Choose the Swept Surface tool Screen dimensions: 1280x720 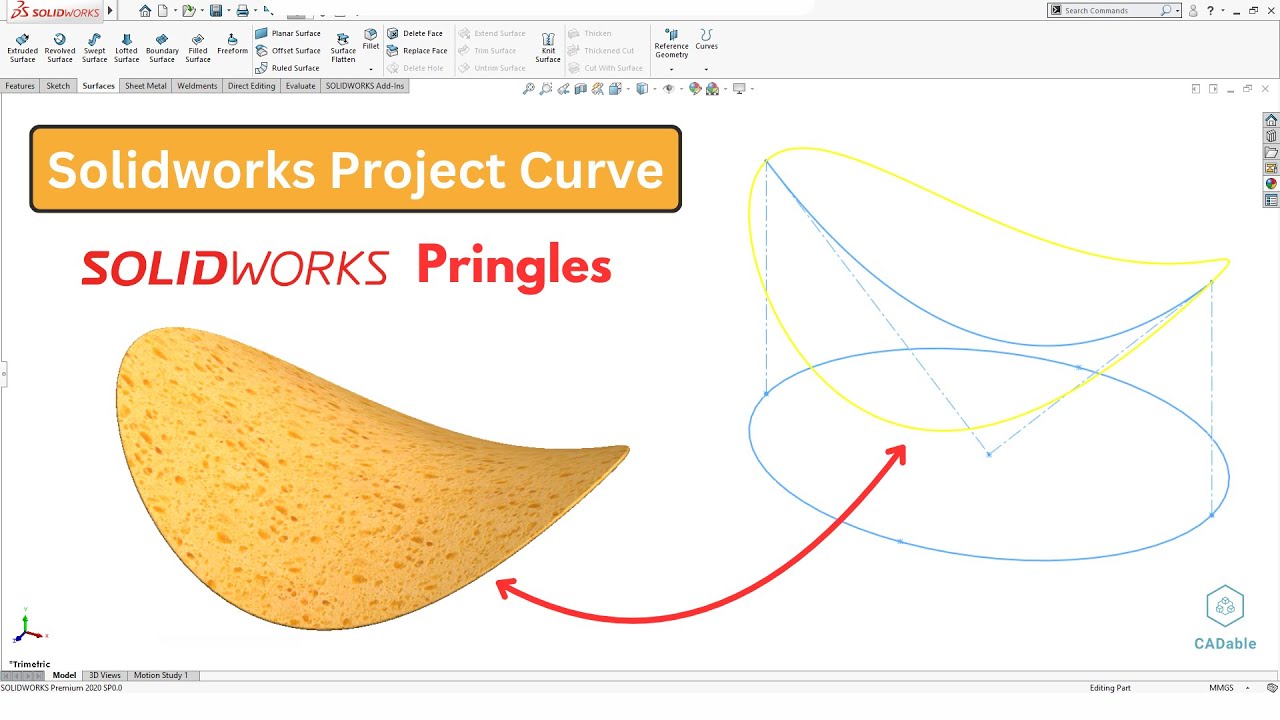coord(95,47)
